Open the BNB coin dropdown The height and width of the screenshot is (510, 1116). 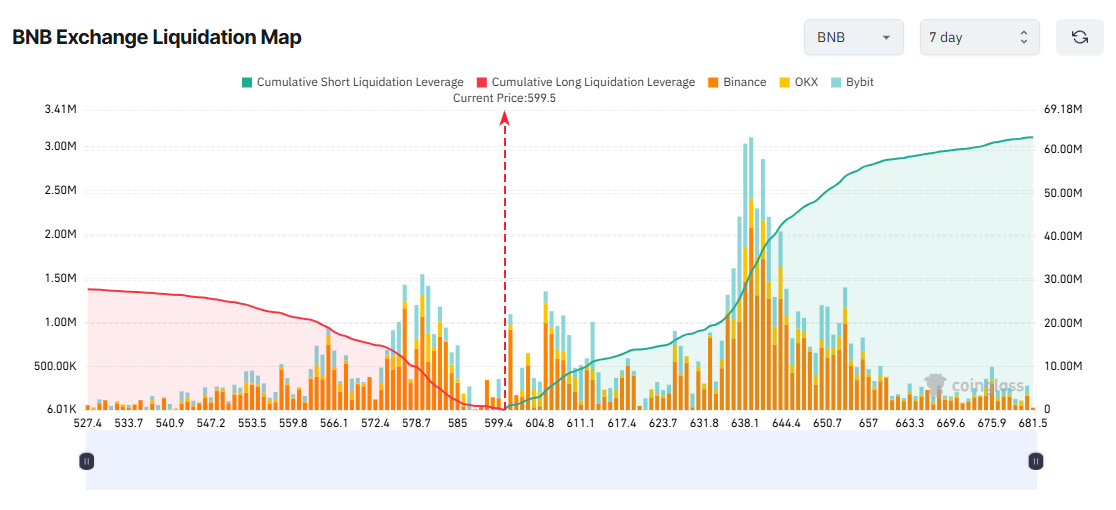point(852,37)
